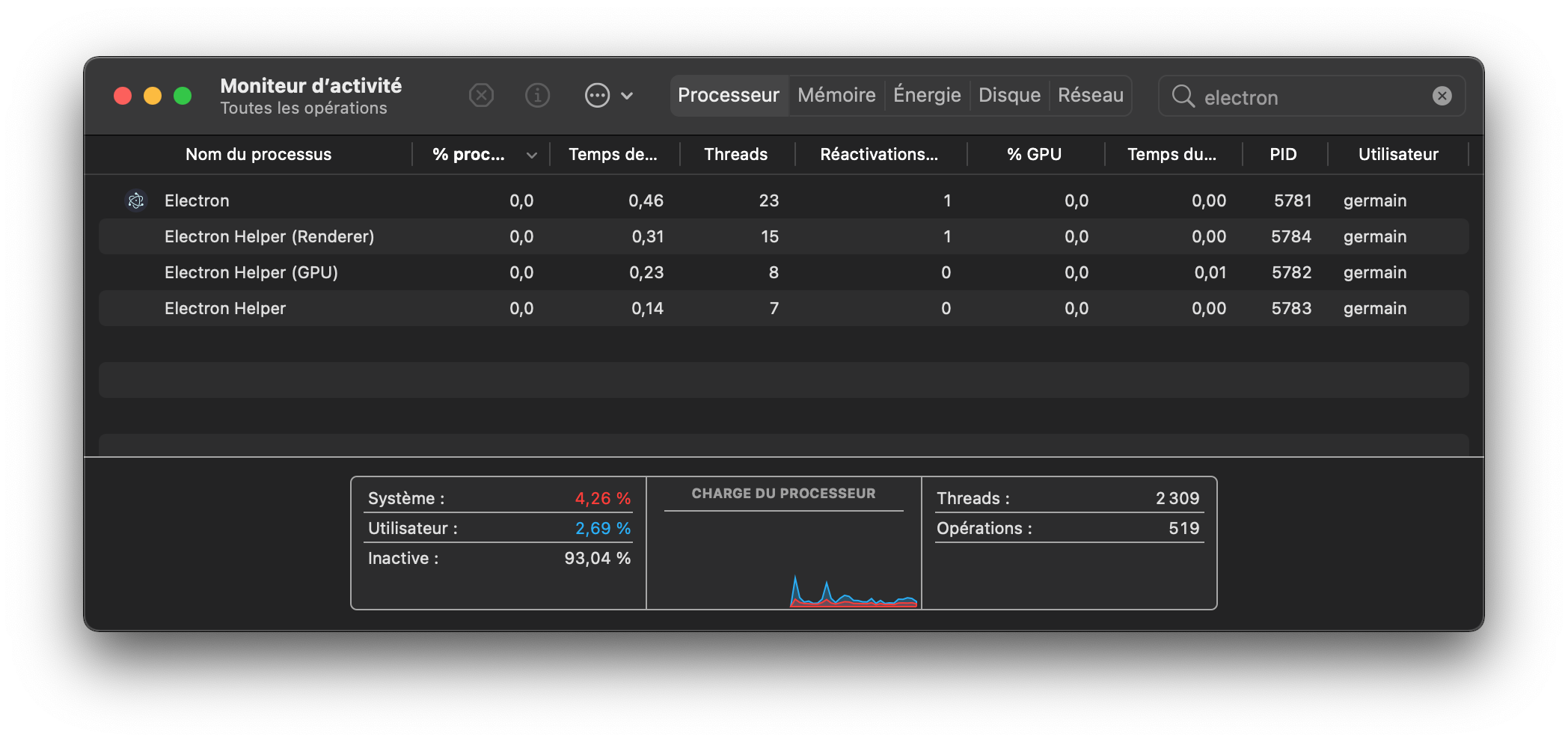Click PID 5784 cell

1291,236
